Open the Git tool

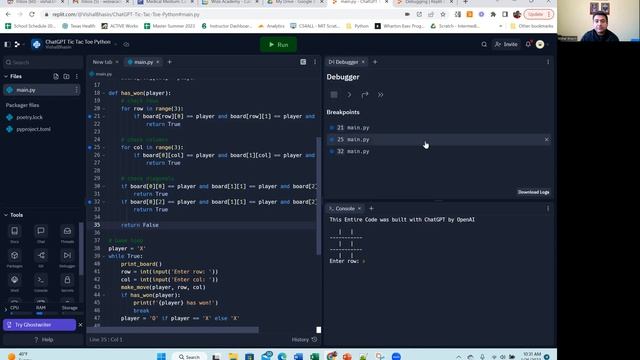(x=41, y=258)
